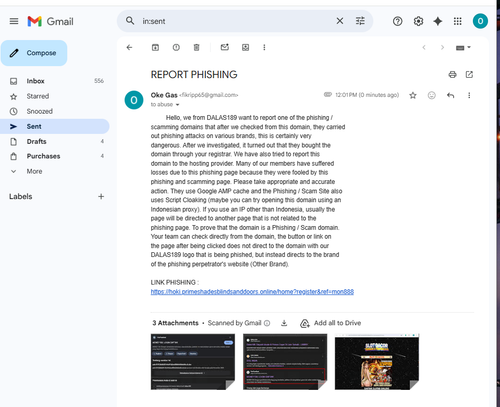Open the Inbox folder
The width and height of the screenshot is (500, 407).
tap(55, 81)
